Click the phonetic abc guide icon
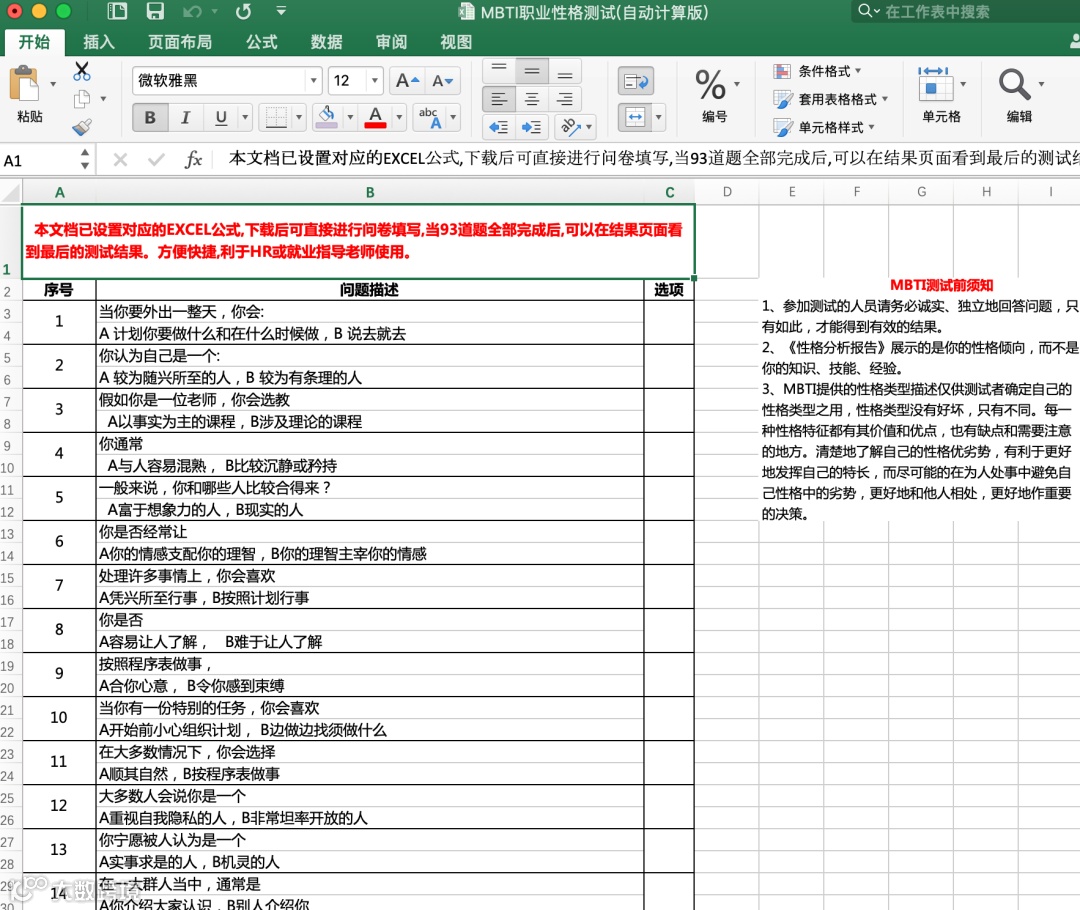The height and width of the screenshot is (910, 1080). pyautogui.click(x=430, y=118)
